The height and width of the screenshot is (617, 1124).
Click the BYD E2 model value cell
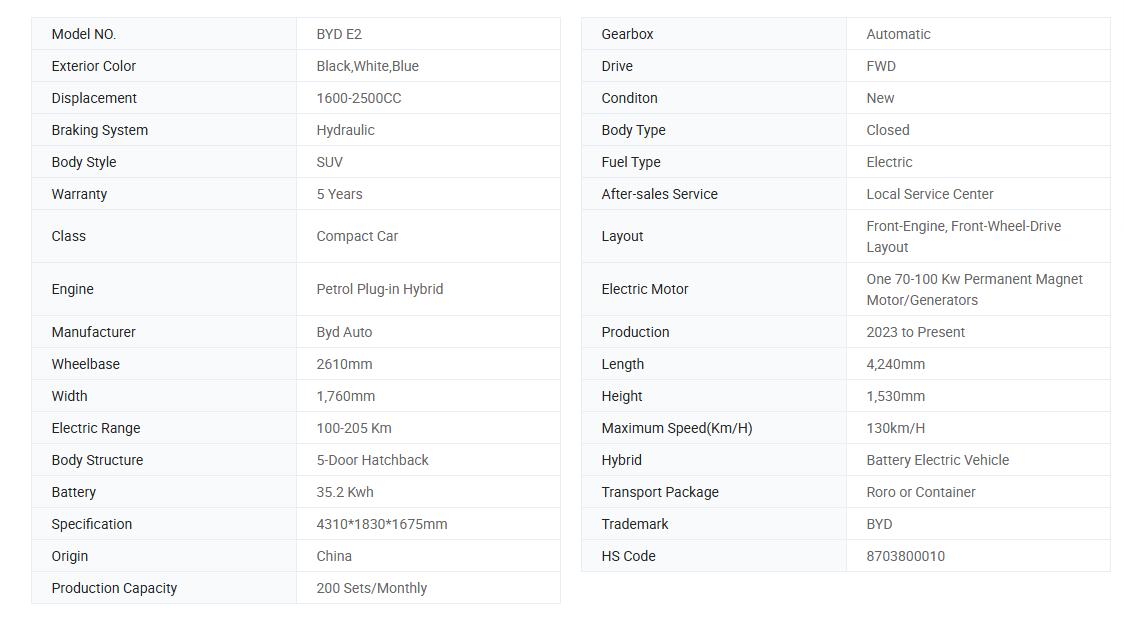click(x=428, y=34)
